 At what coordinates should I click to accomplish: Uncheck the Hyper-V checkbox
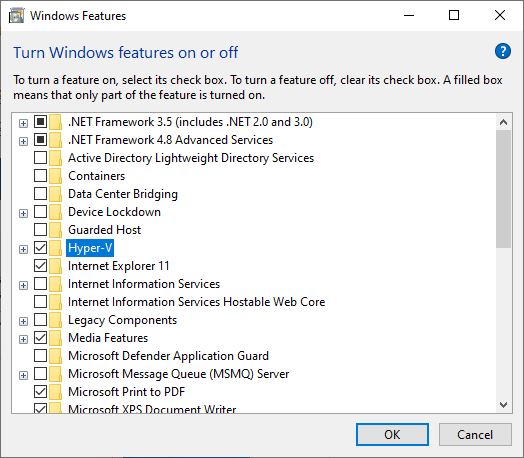(x=40, y=248)
